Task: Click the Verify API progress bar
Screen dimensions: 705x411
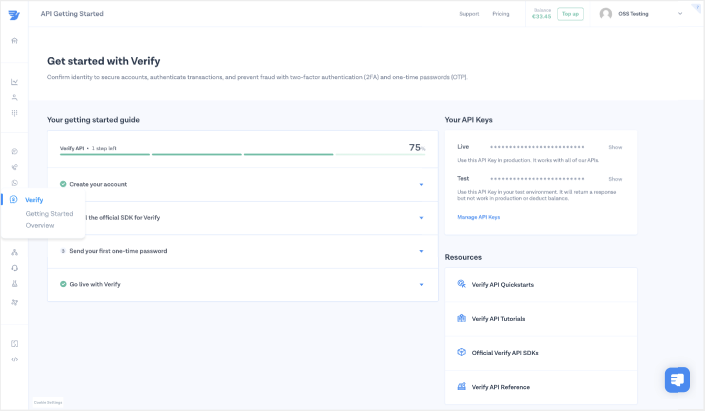Action: (x=230, y=154)
